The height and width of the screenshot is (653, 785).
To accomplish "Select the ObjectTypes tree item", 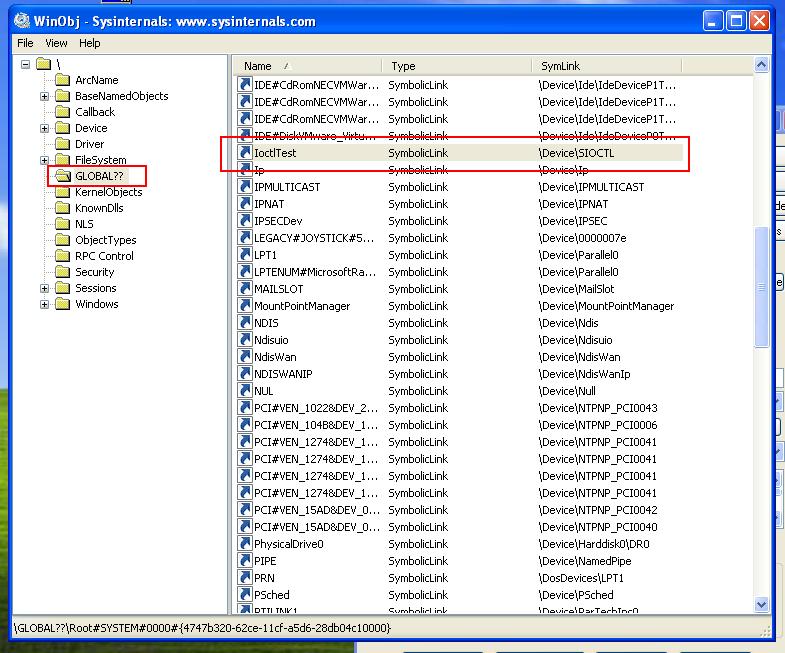I will tap(105, 240).
